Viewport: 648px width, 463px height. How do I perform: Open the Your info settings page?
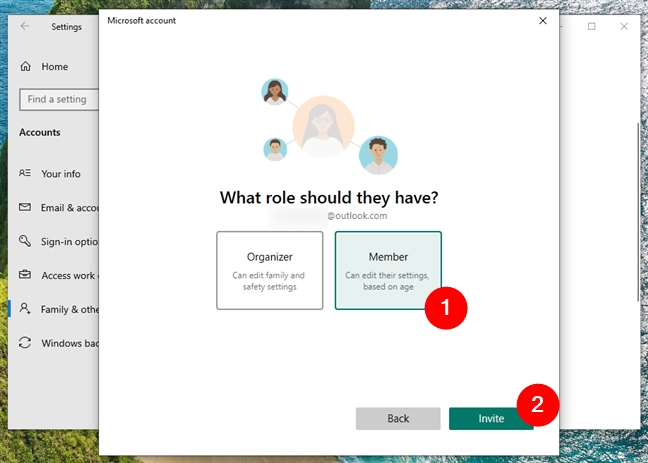[61, 174]
